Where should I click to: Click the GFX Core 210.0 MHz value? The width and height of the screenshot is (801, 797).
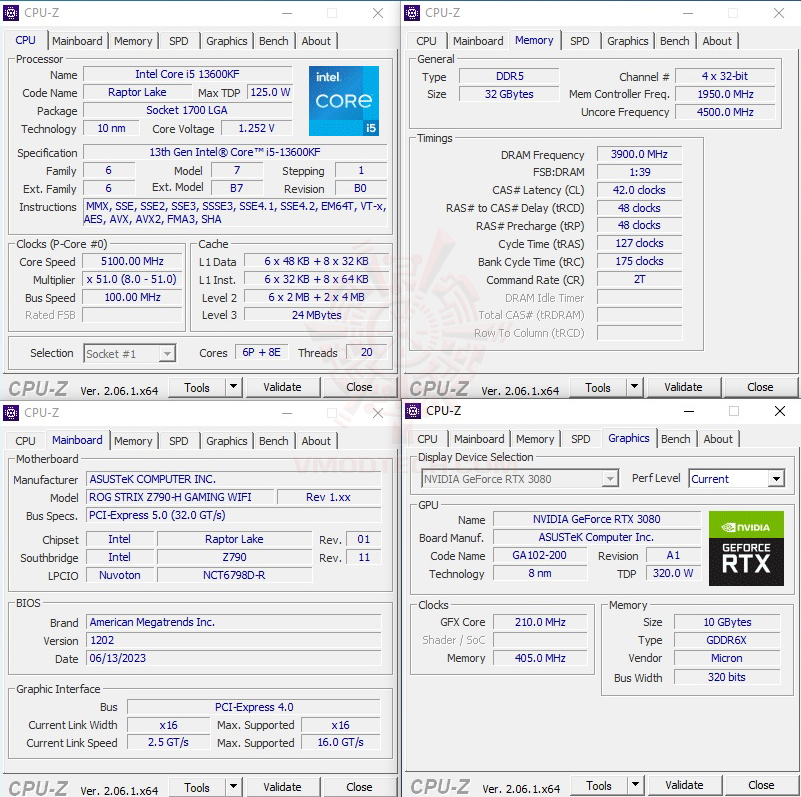(540, 622)
